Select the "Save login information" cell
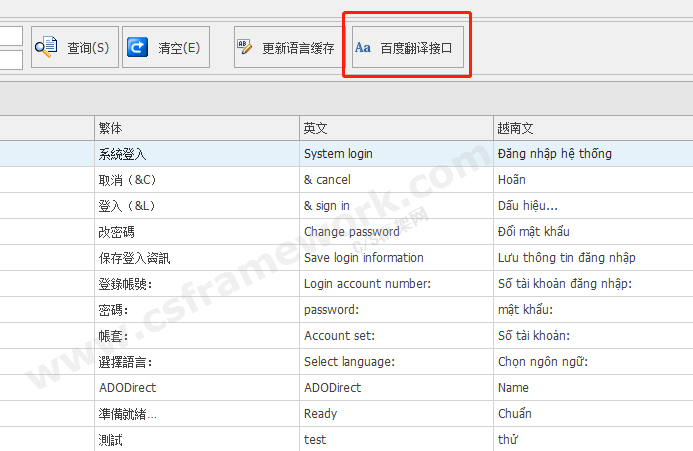The height and width of the screenshot is (451, 693). click(363, 258)
